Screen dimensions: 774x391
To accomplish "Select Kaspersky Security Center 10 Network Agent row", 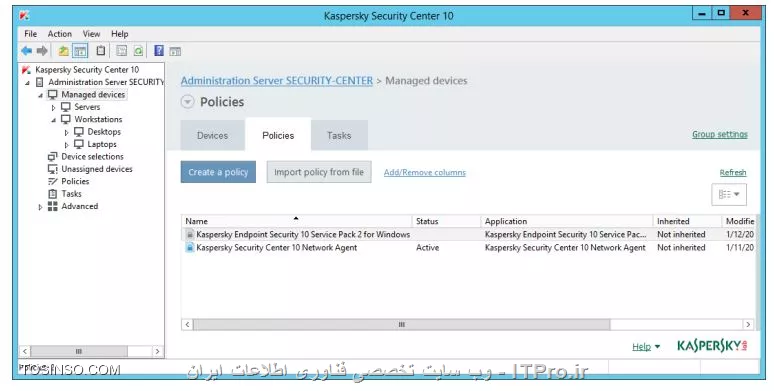I will [468, 247].
